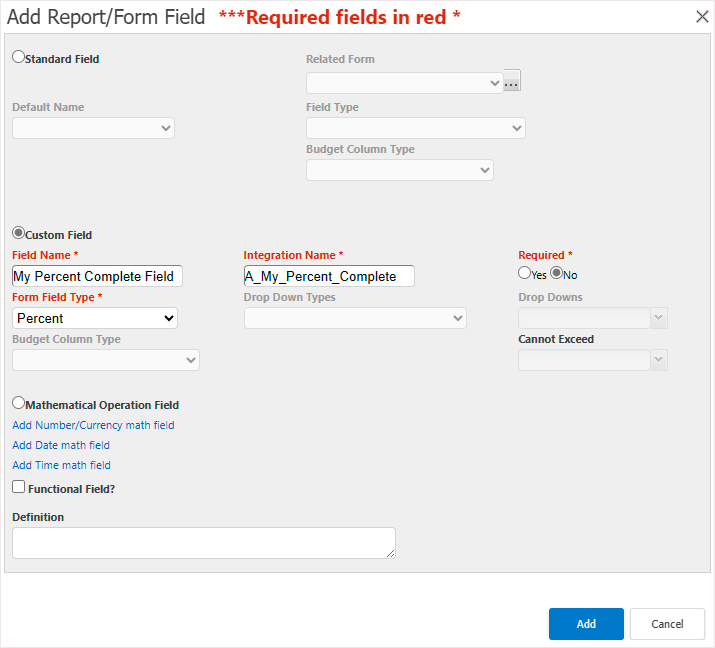
Task: Check the Functional Field? checkbox
Action: click(19, 487)
